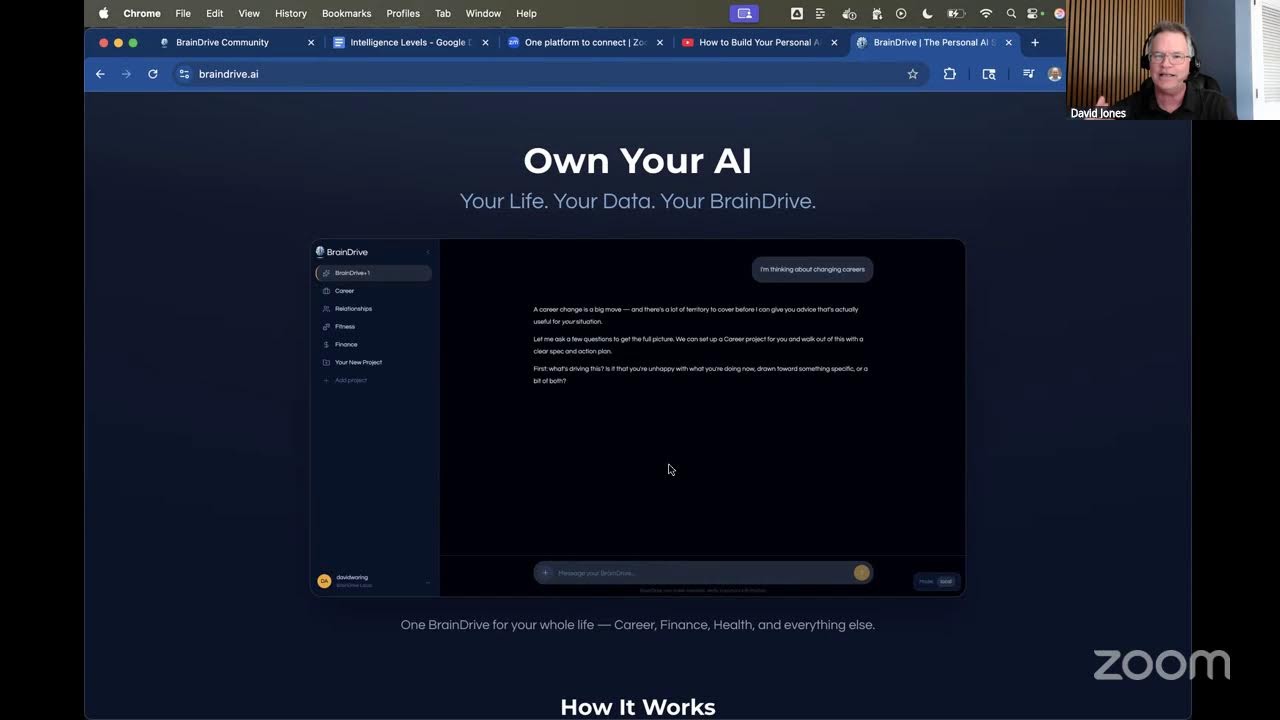Click the Message your BrainDrive input field
The width and height of the screenshot is (1280, 720).
702,573
